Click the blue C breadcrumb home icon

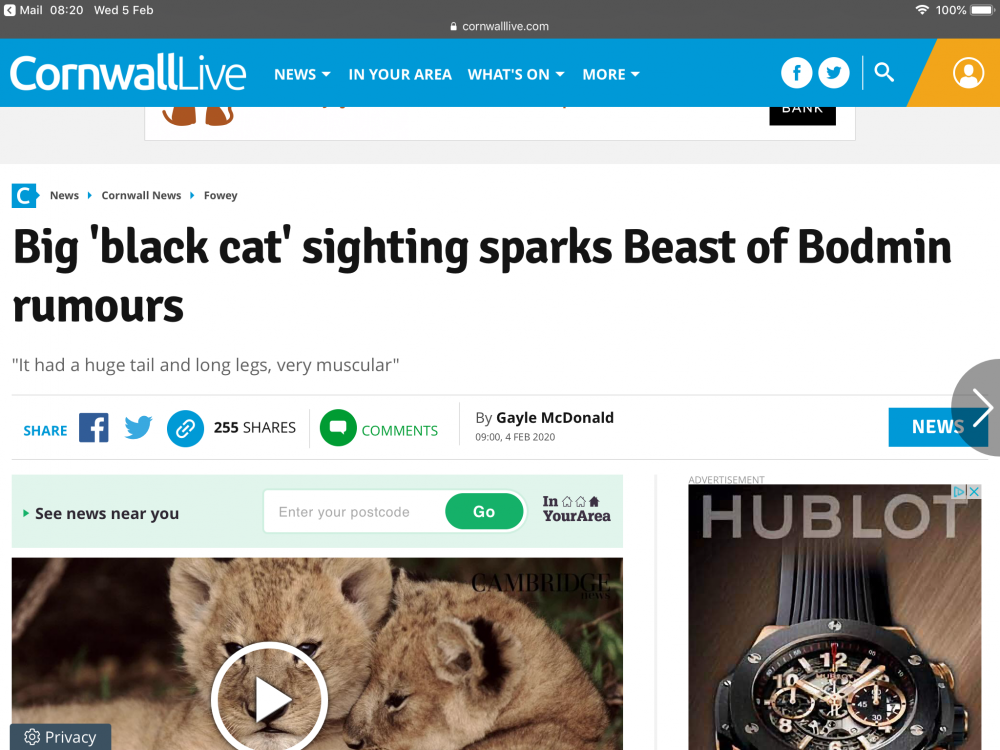coord(24,195)
